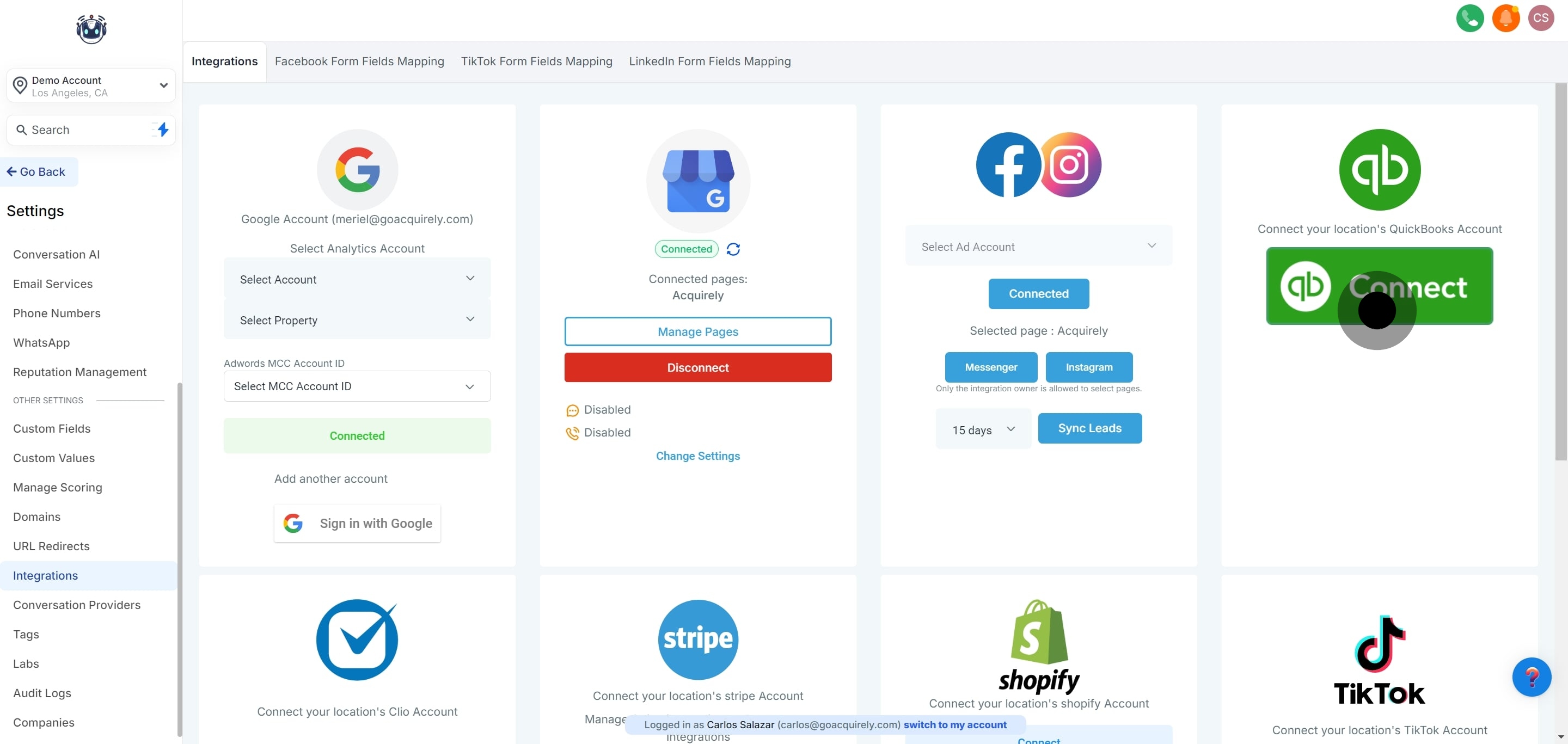Refresh Google Business connection status icon

point(733,249)
